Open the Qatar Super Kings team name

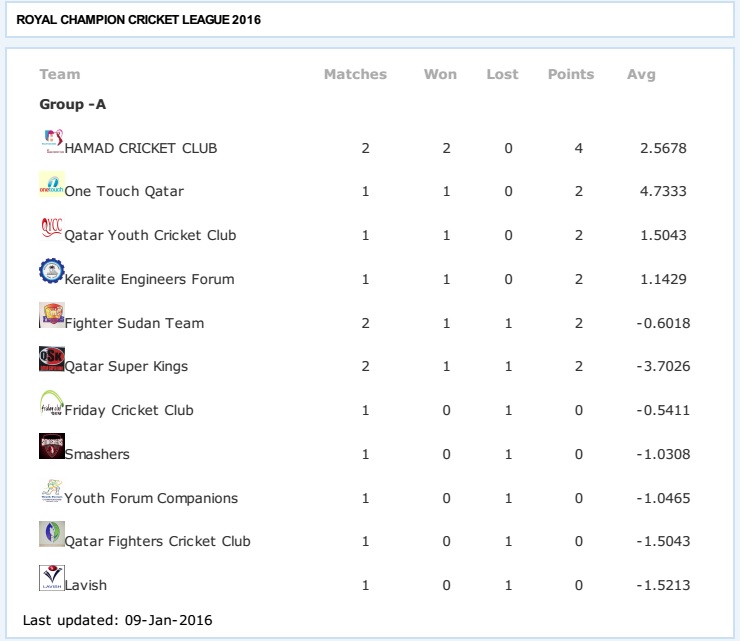point(127,367)
